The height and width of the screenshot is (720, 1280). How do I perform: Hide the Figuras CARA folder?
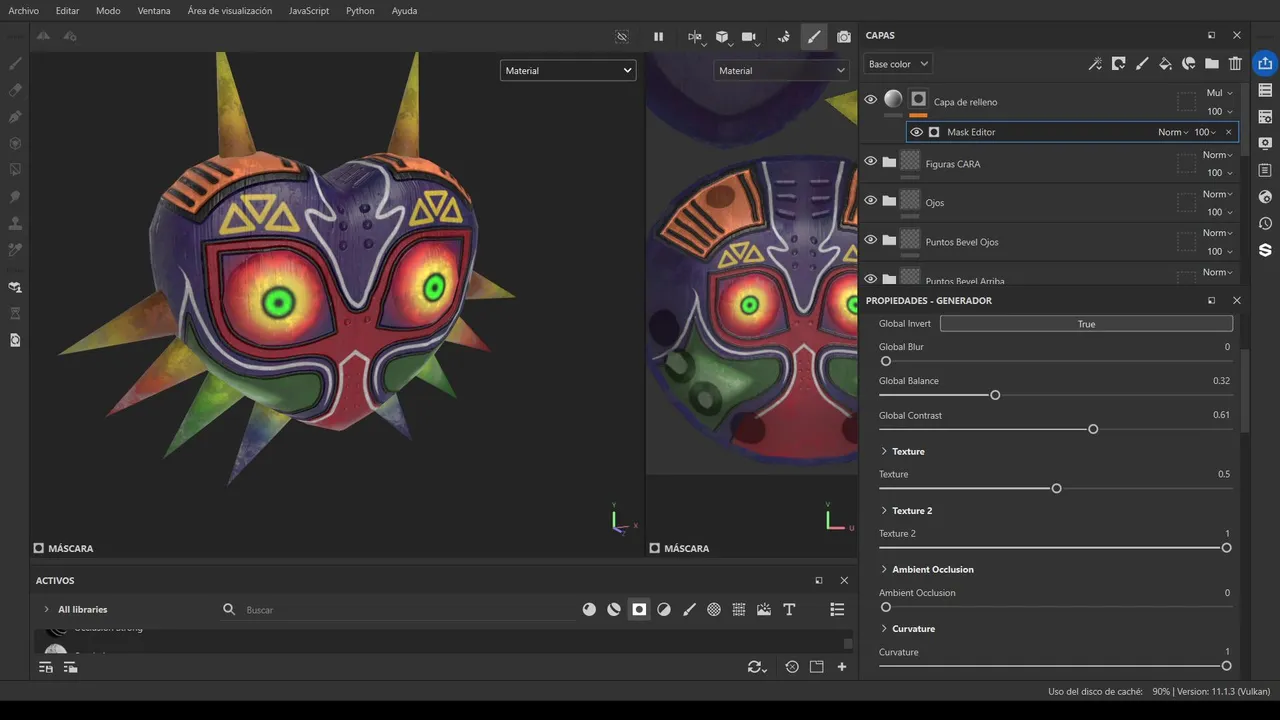pos(870,162)
